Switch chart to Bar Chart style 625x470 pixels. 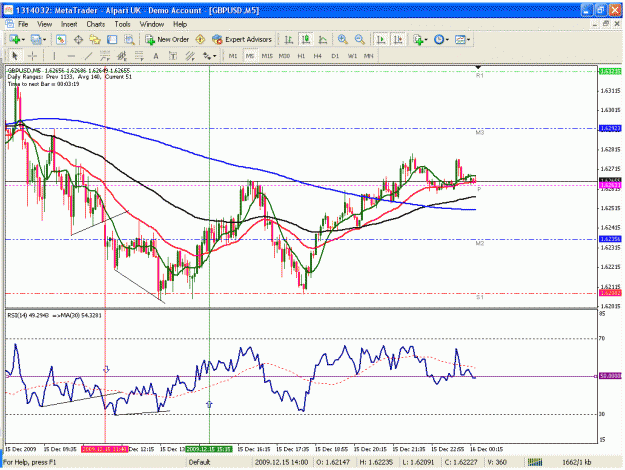(289, 39)
